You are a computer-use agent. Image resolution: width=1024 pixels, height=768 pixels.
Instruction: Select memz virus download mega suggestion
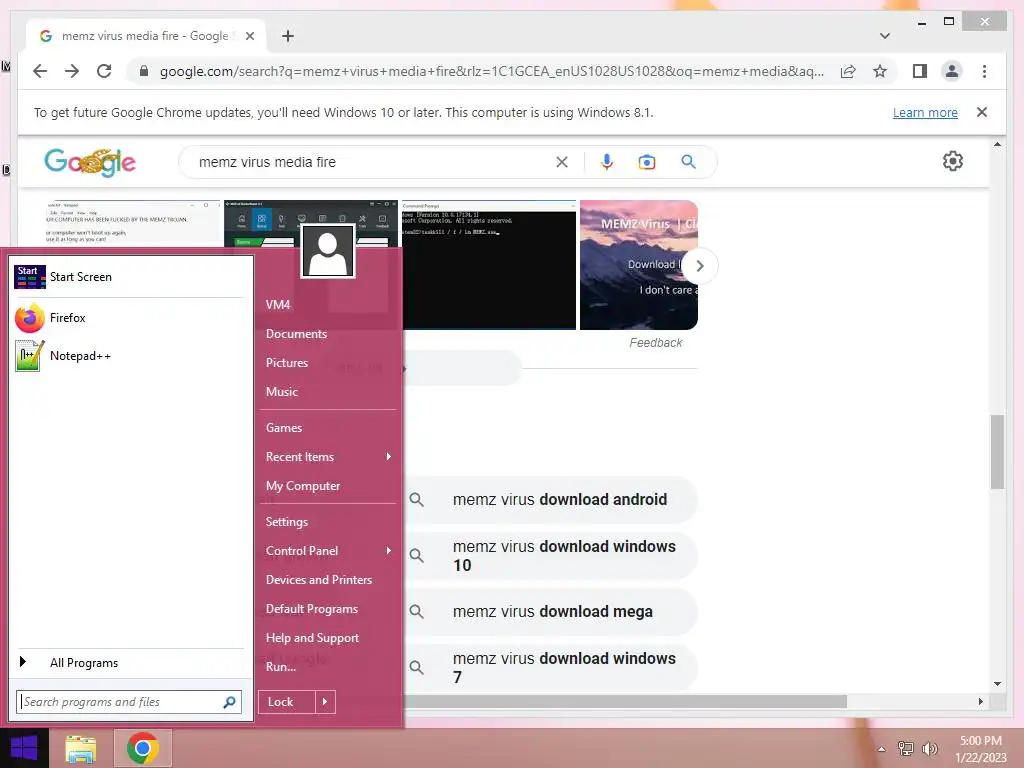[x=551, y=612]
